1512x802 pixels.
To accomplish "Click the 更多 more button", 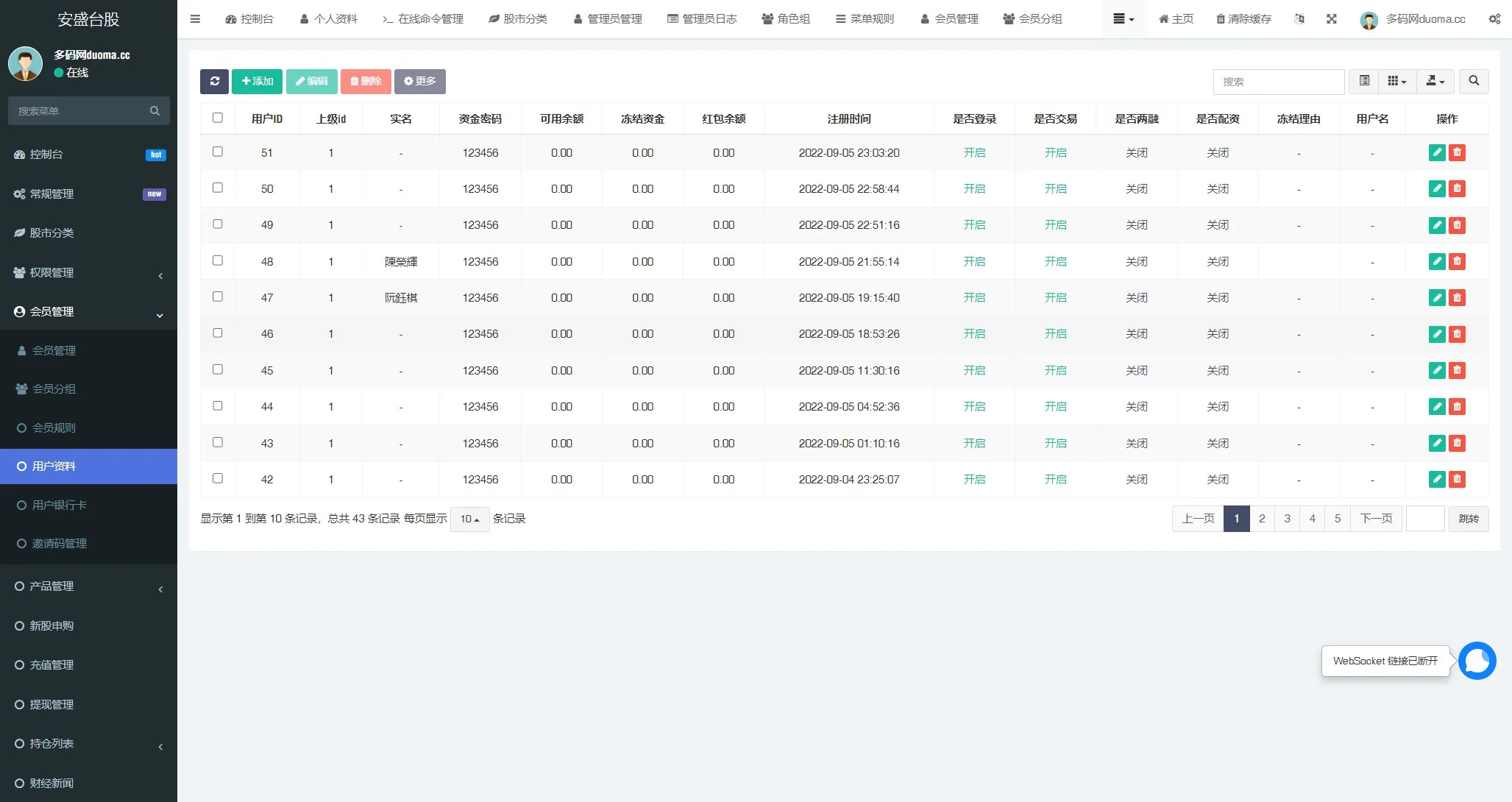I will [x=420, y=82].
